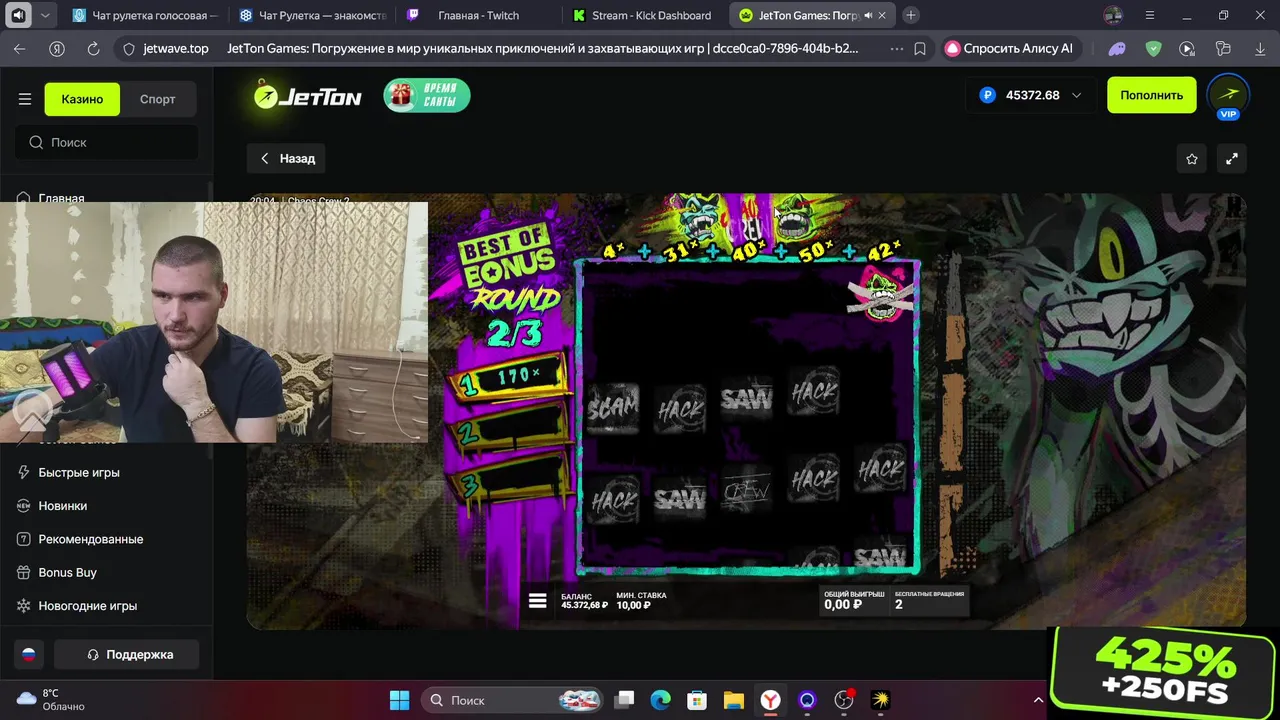Open the language flag selector
Screen dimensions: 1280x720
coord(29,654)
